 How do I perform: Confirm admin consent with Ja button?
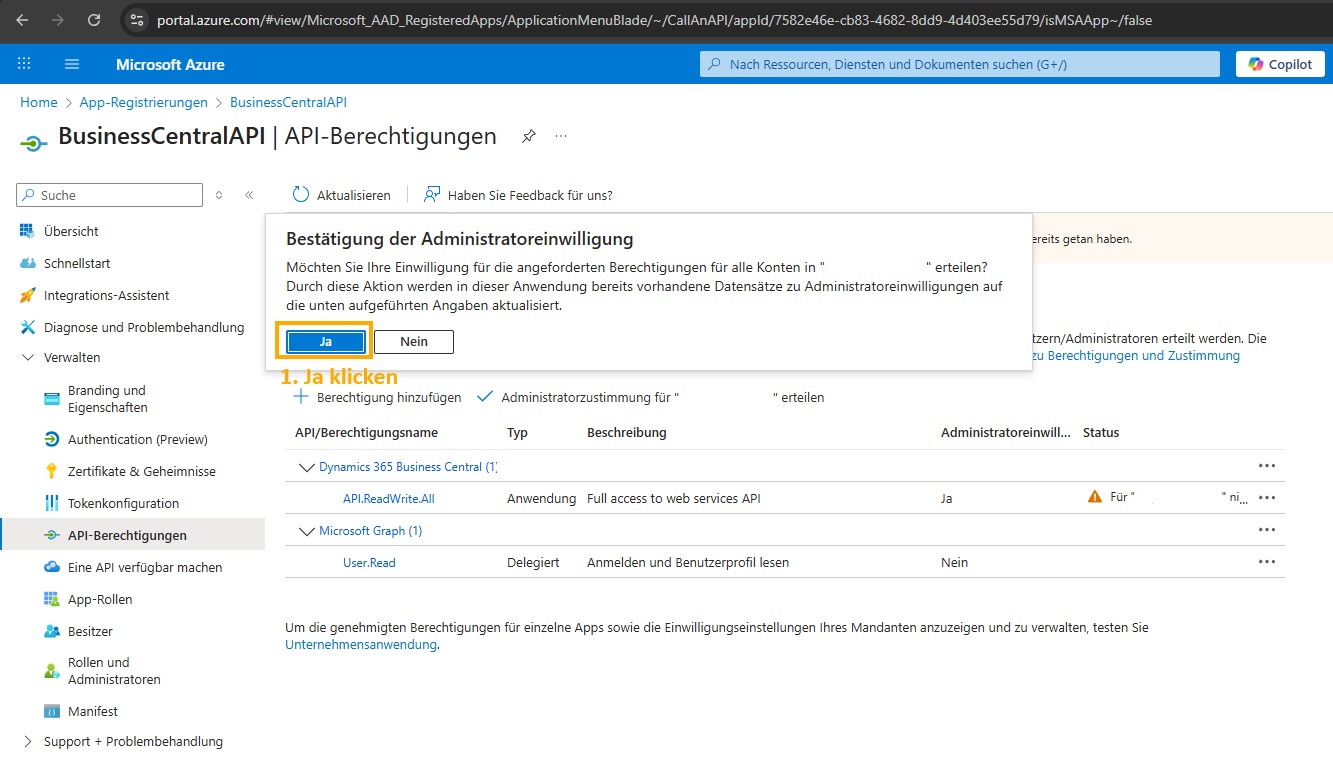pos(325,342)
